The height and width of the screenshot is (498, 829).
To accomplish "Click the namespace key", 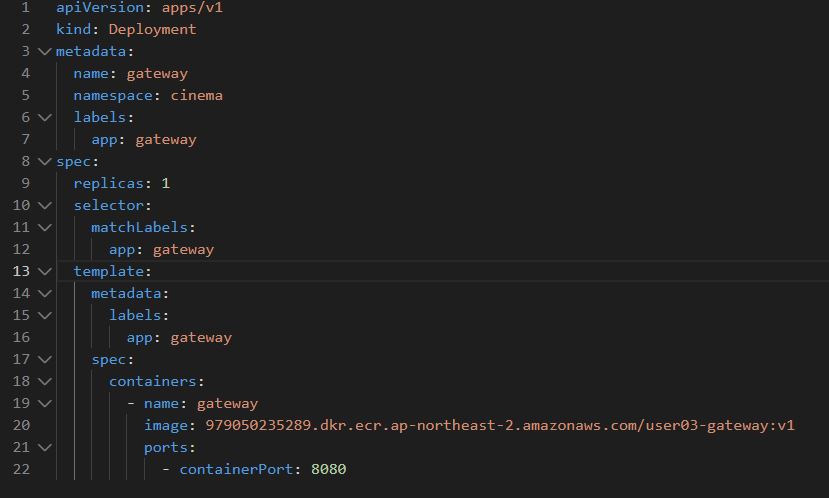I will (x=113, y=96).
